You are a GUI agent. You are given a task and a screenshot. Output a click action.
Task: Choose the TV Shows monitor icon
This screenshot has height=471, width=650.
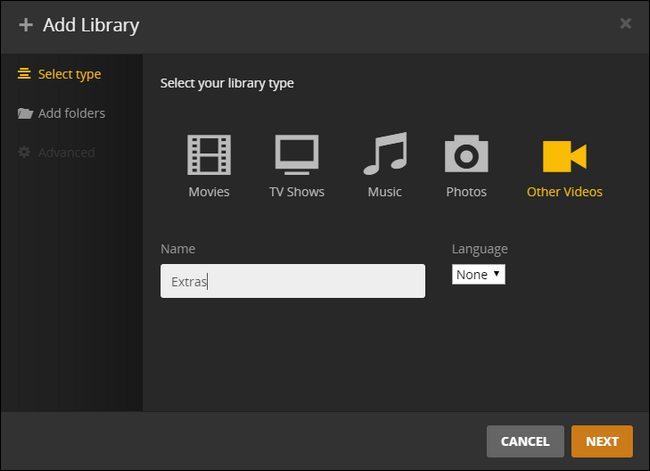coord(296,155)
